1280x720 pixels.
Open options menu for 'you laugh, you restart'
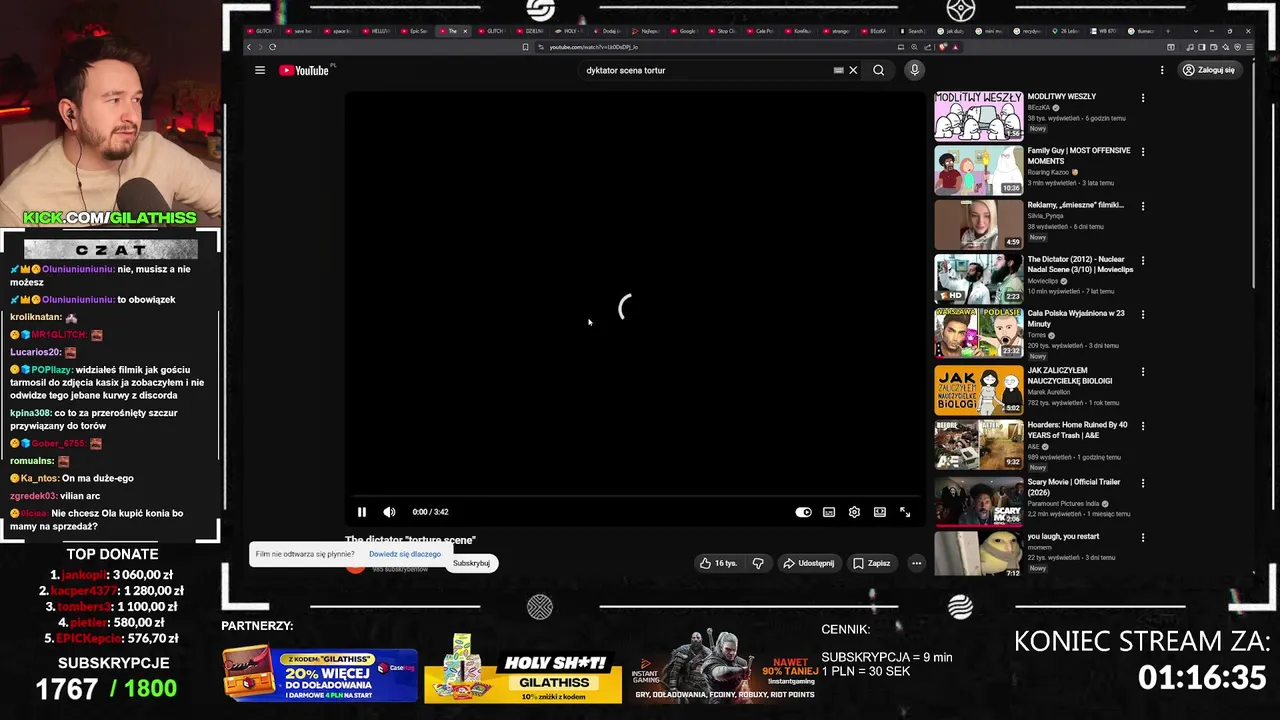[x=1143, y=537]
